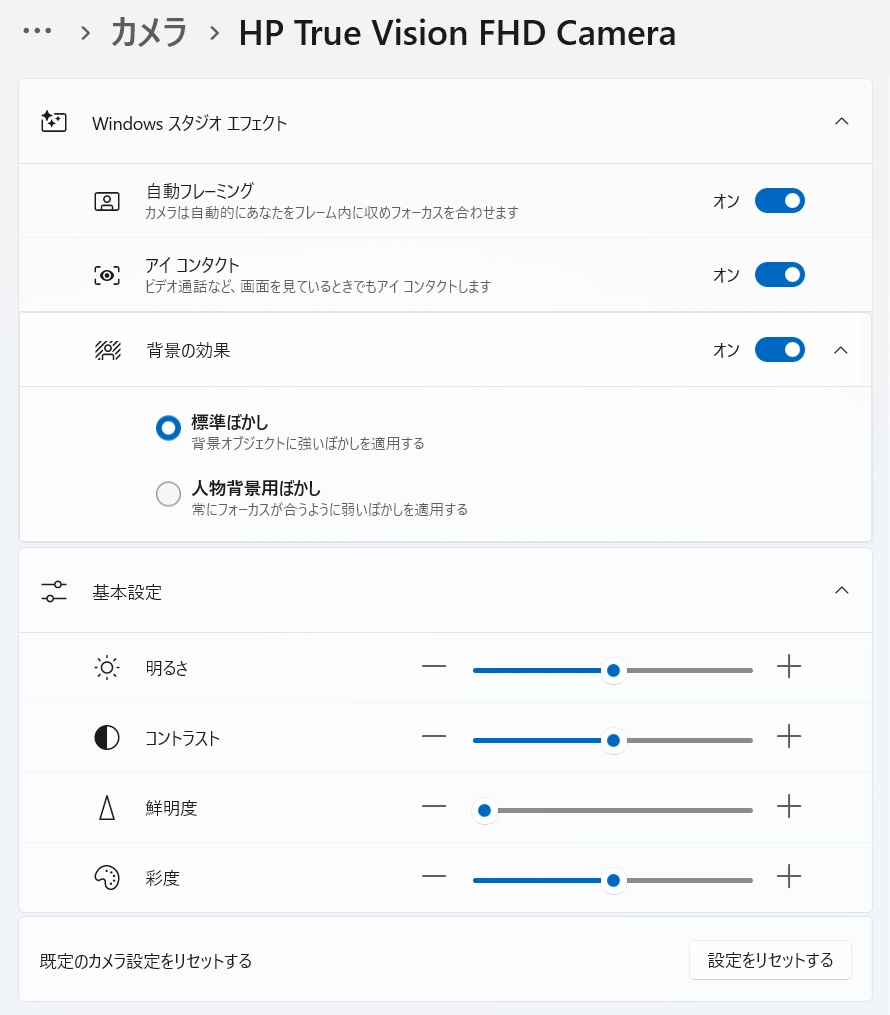The width and height of the screenshot is (890, 1015).
Task: Click the 鮮明度 slider handle
Action: [485, 810]
